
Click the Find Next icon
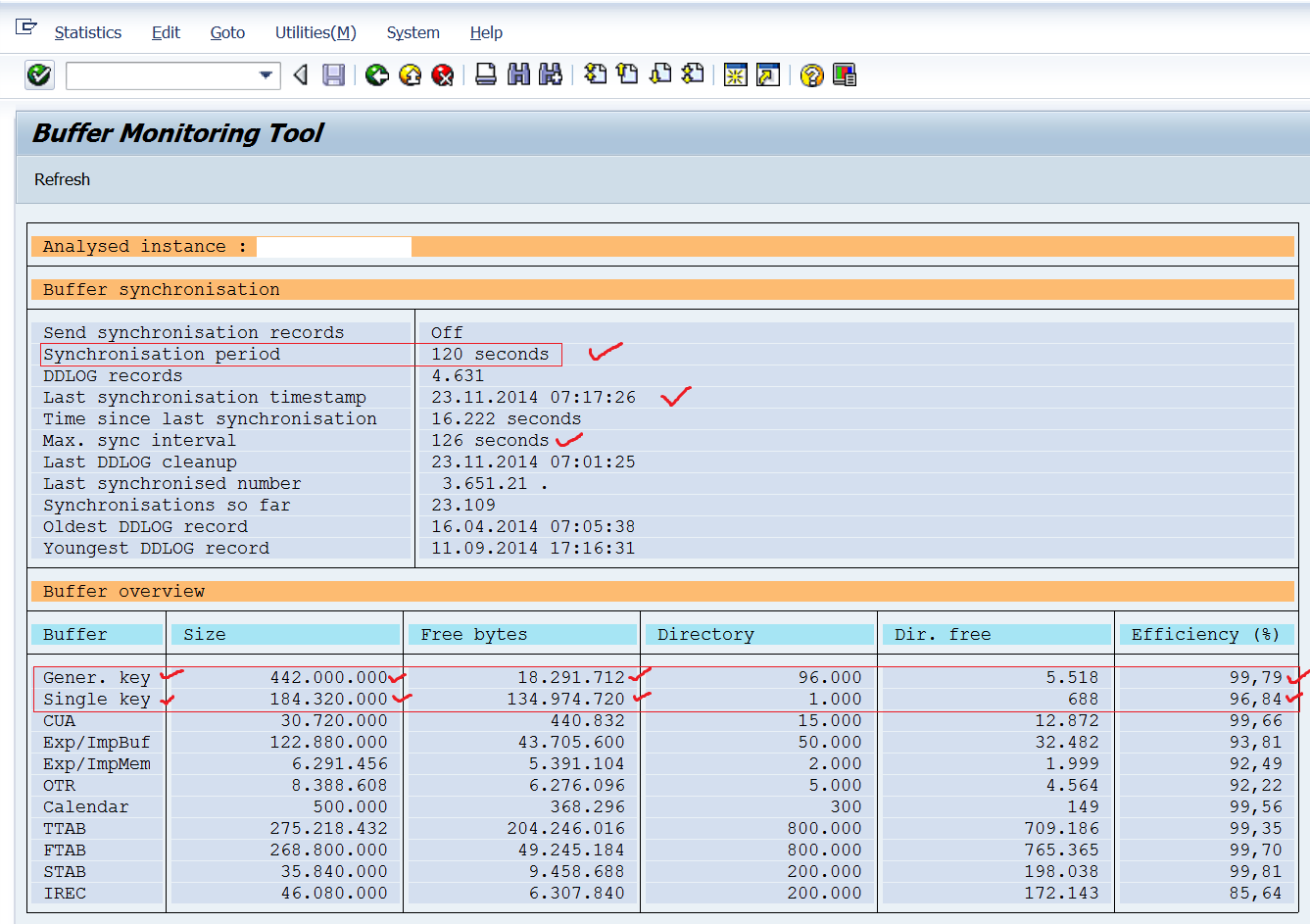[x=550, y=74]
